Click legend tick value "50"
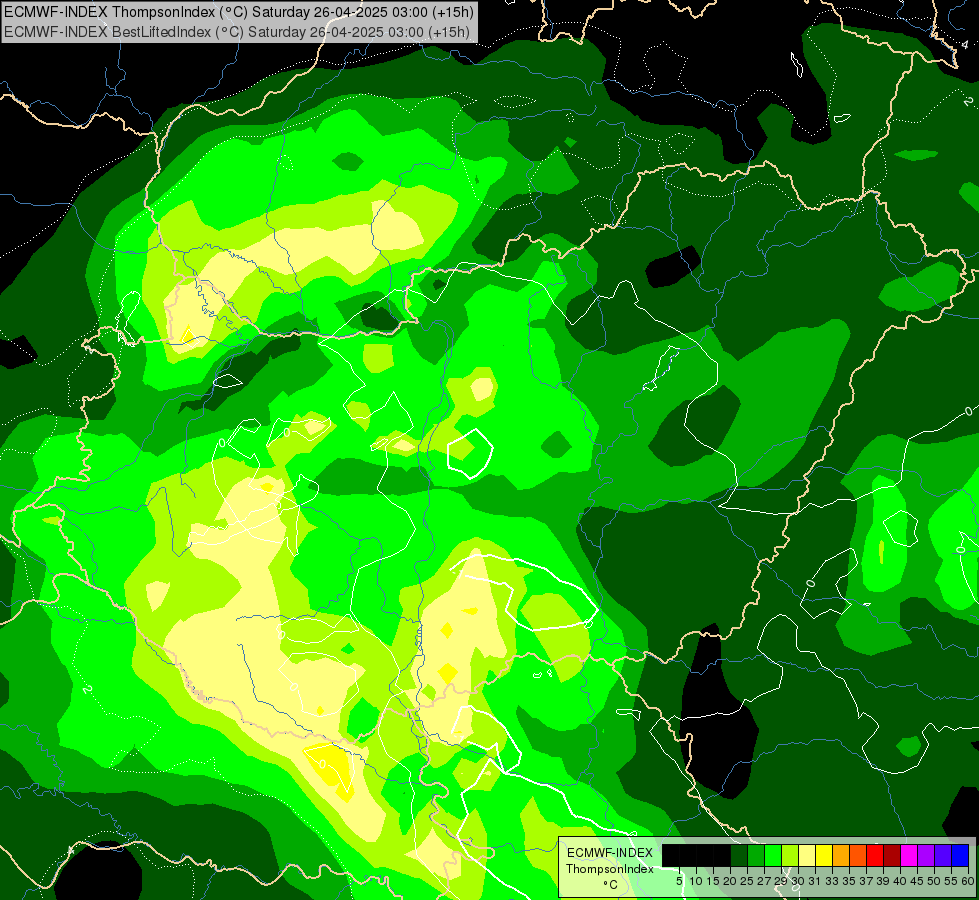This screenshot has height=900, width=979. point(933,881)
